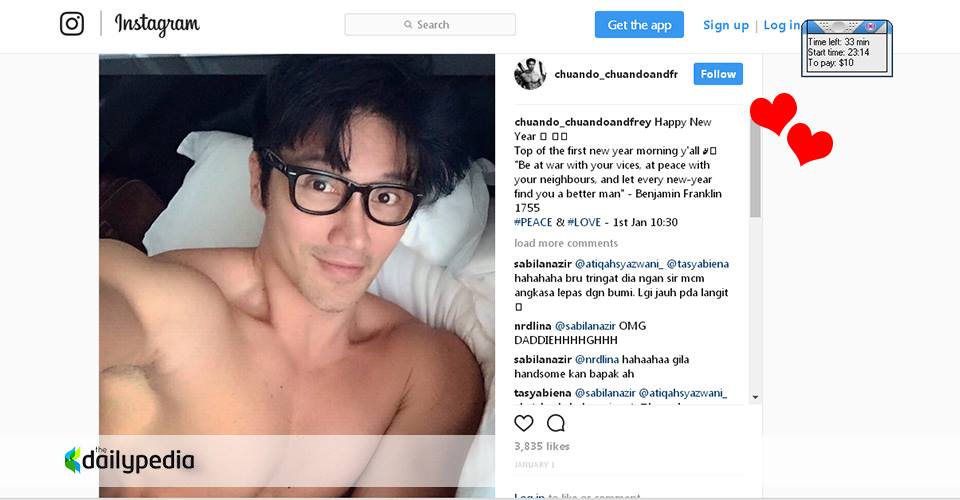Click the Get the app button
Viewport: 960px width, 500px height.
[639, 24]
